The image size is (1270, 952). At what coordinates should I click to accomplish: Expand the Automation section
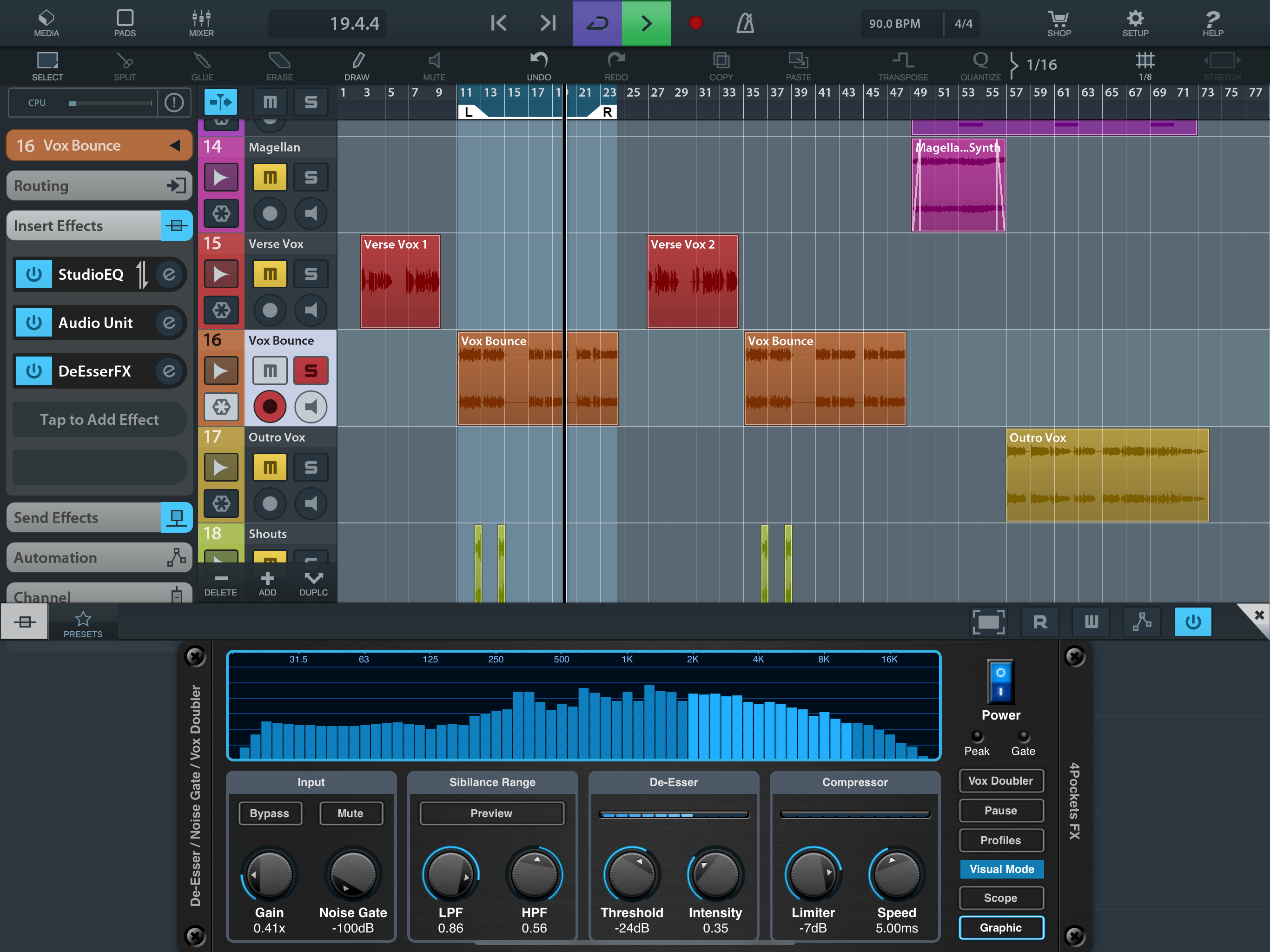click(99, 557)
